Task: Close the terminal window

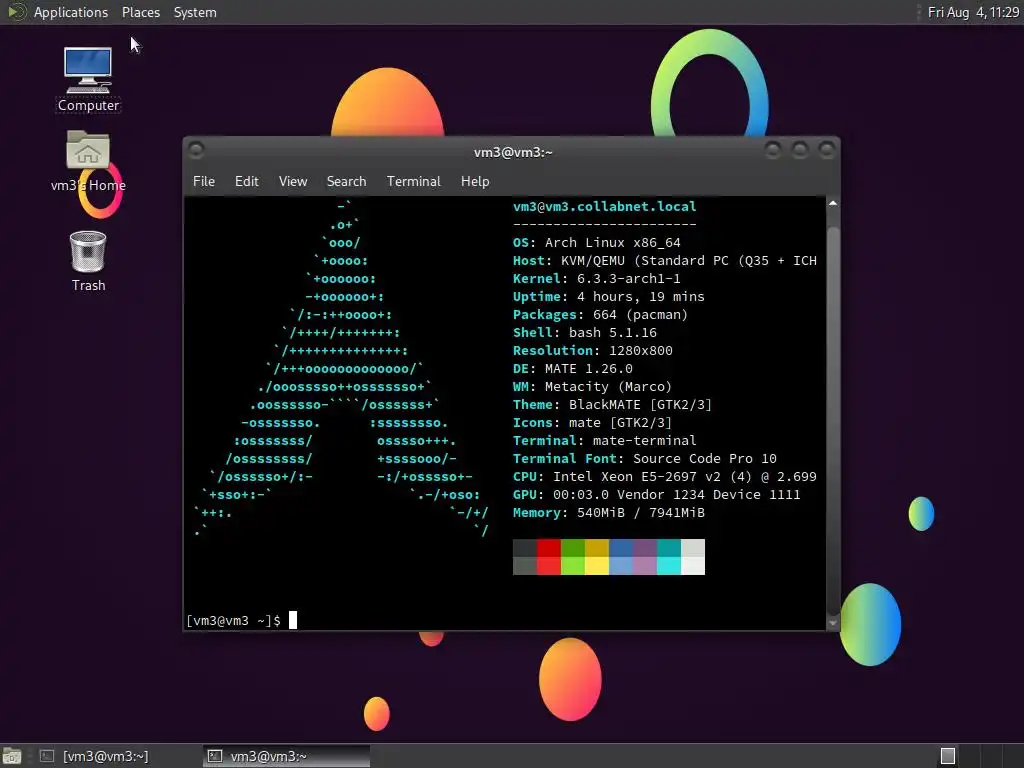Action: click(x=827, y=150)
